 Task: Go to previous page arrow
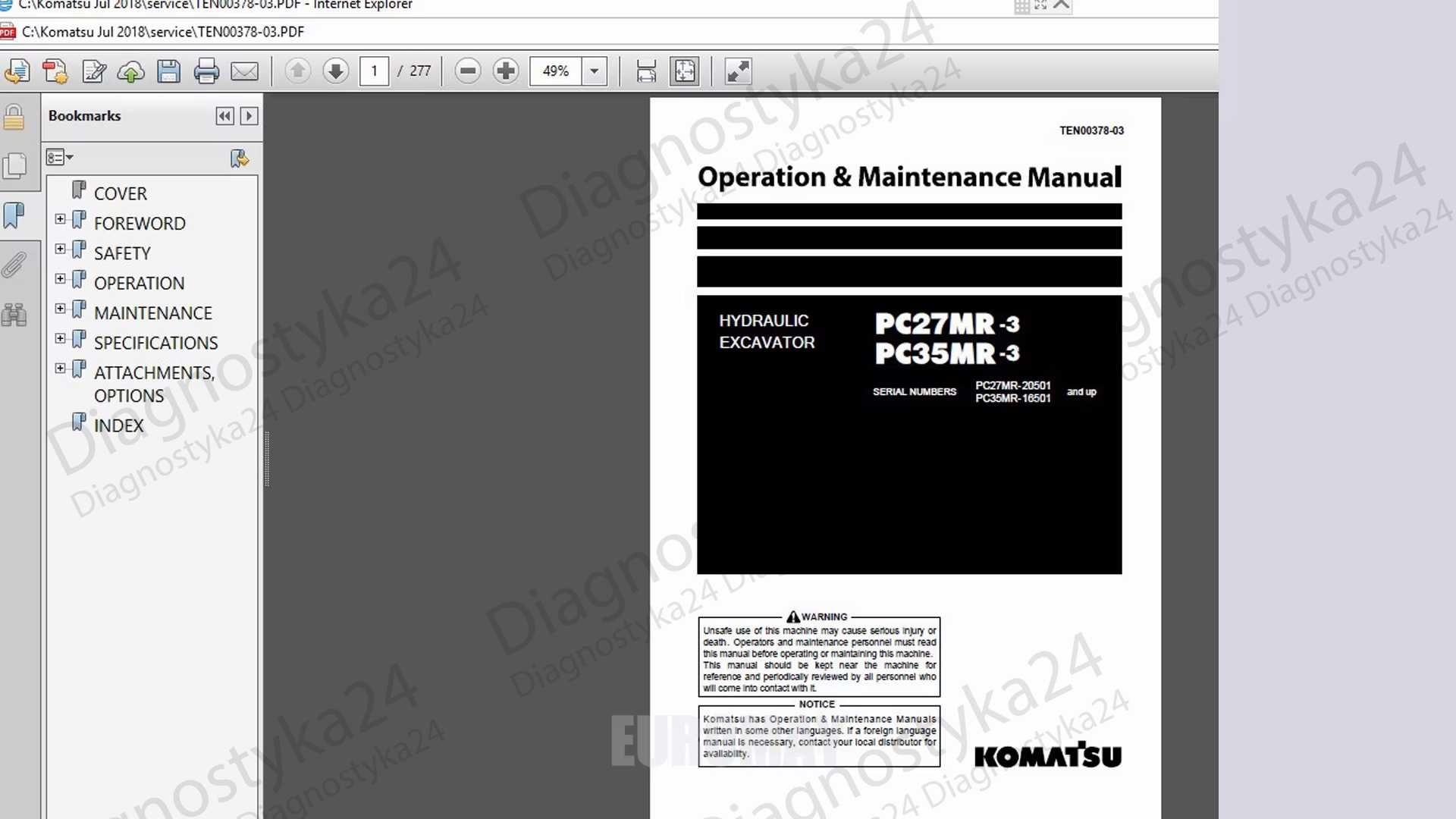click(297, 71)
